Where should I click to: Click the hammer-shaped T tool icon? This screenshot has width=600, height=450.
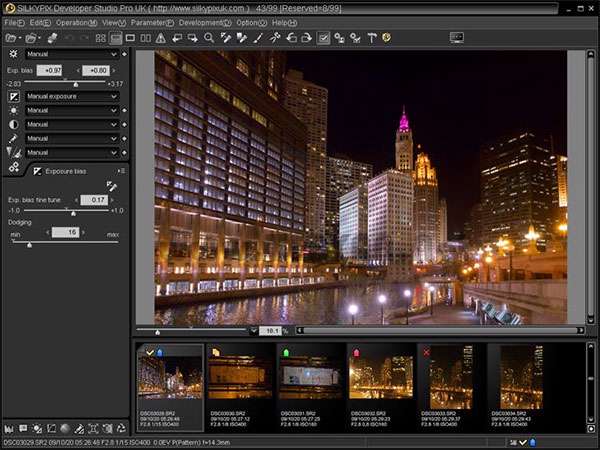(x=372, y=38)
